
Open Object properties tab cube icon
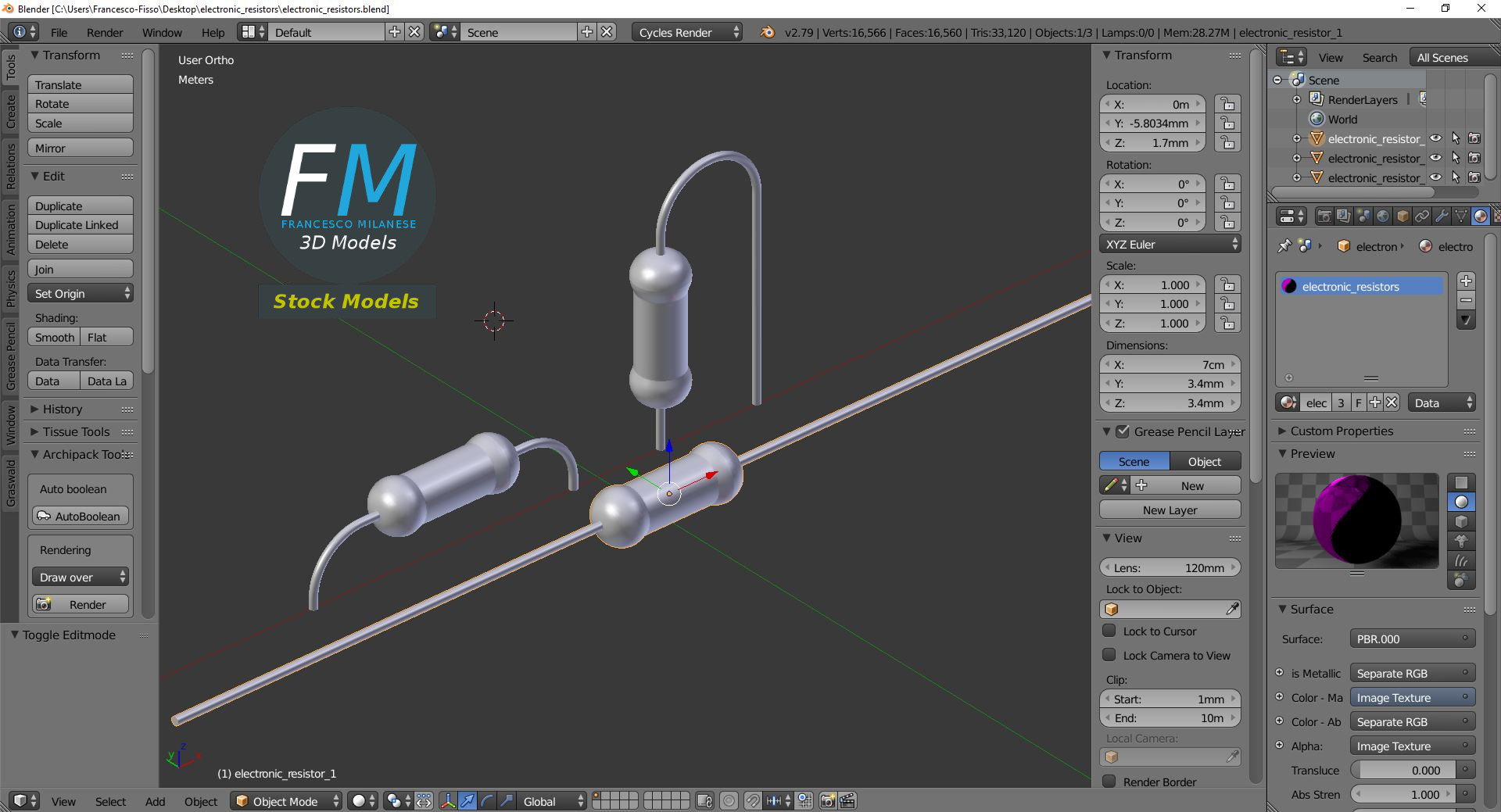tap(1402, 216)
